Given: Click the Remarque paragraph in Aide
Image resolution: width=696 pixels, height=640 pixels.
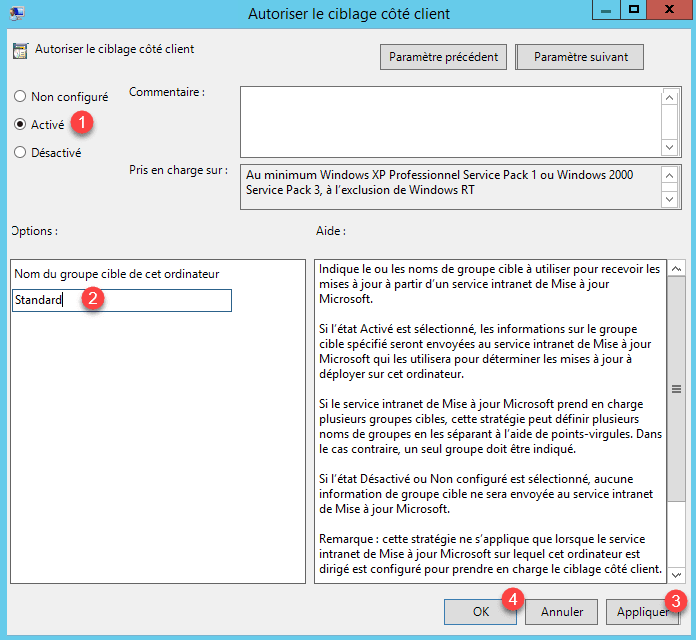Looking at the screenshot, I should (490, 554).
